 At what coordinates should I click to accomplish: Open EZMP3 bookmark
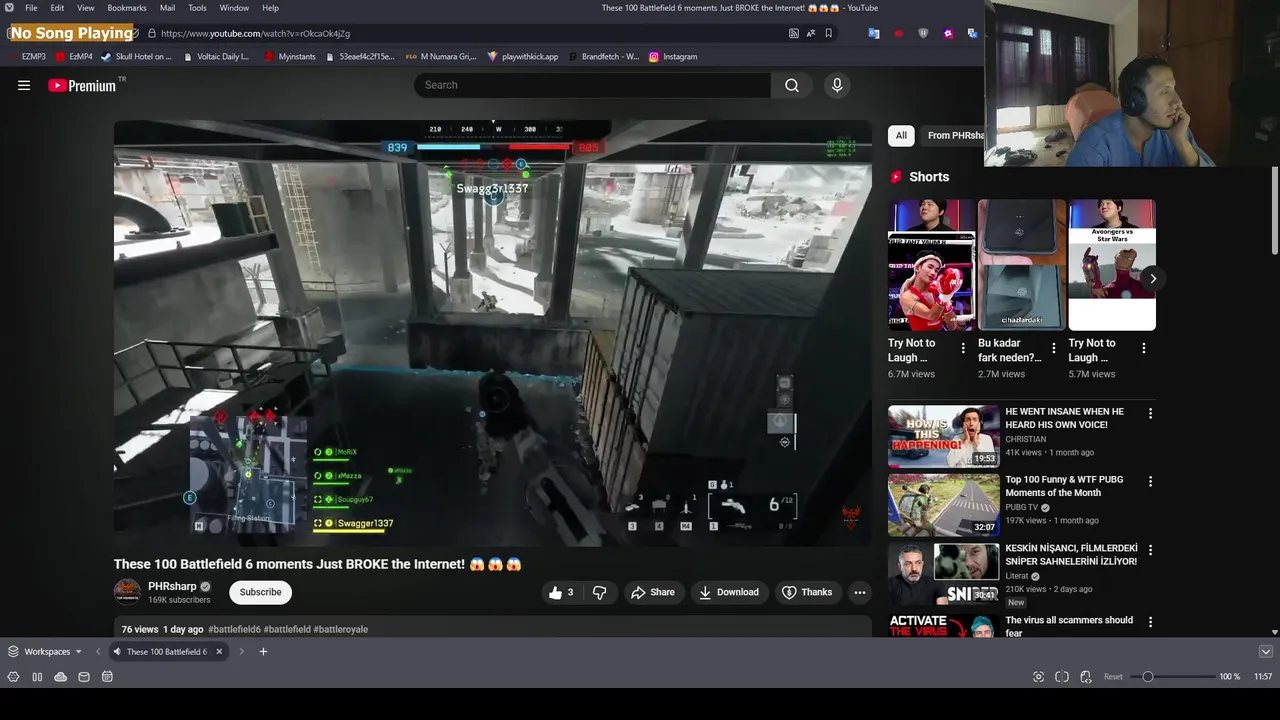(27, 57)
